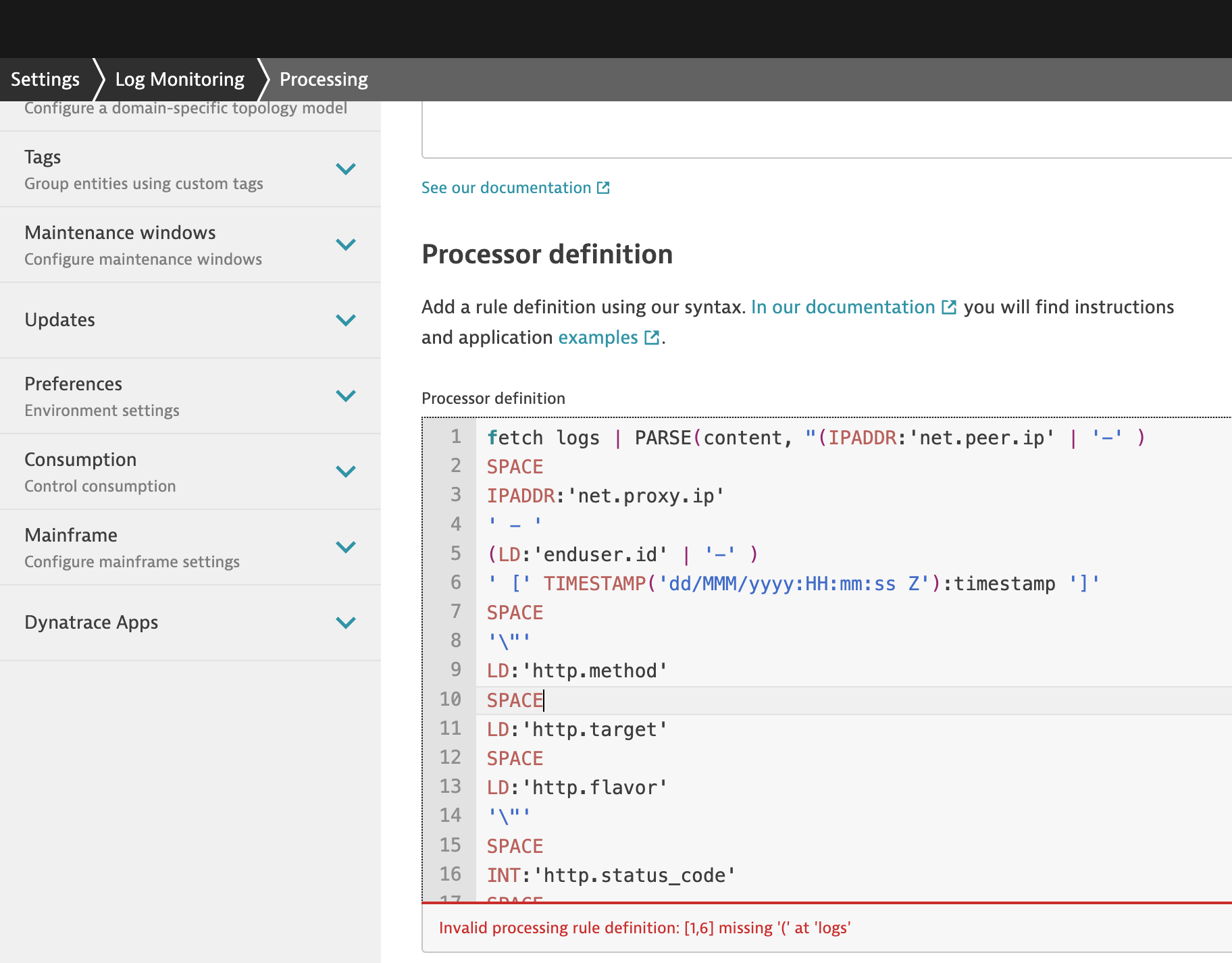Click external link icon after 'In our documentation'
This screenshot has height=963, width=1232.
tap(949, 307)
